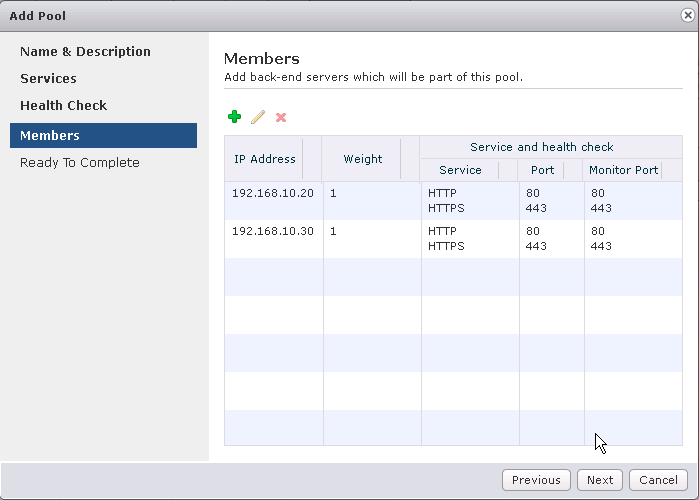
Task: Add a new pool member with green plus
Action: [x=234, y=117]
